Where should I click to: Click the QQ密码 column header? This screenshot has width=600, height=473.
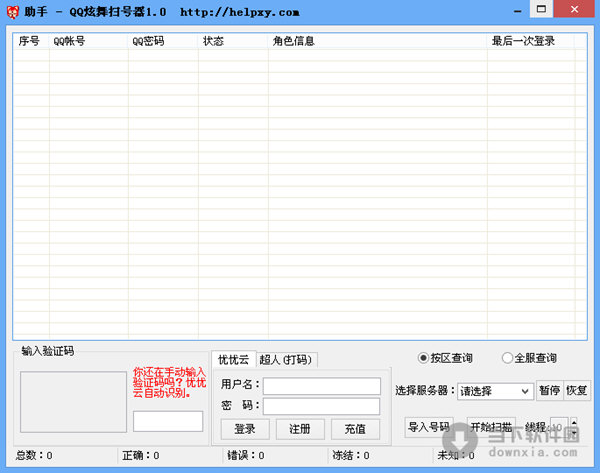point(163,41)
